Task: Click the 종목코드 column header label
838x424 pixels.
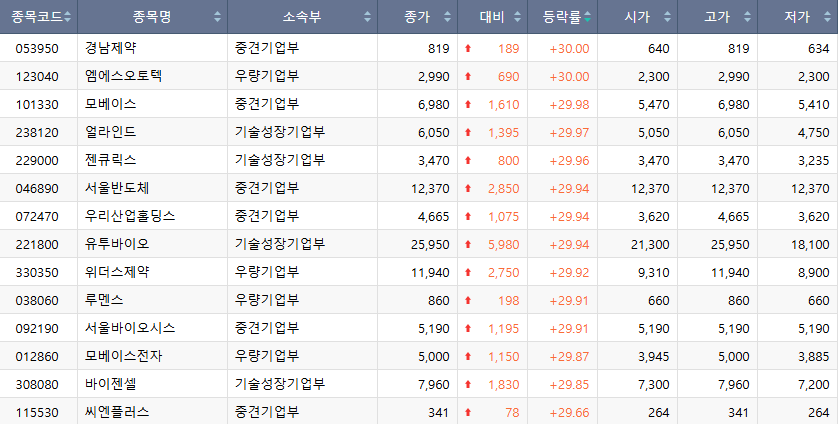Action: [x=36, y=17]
